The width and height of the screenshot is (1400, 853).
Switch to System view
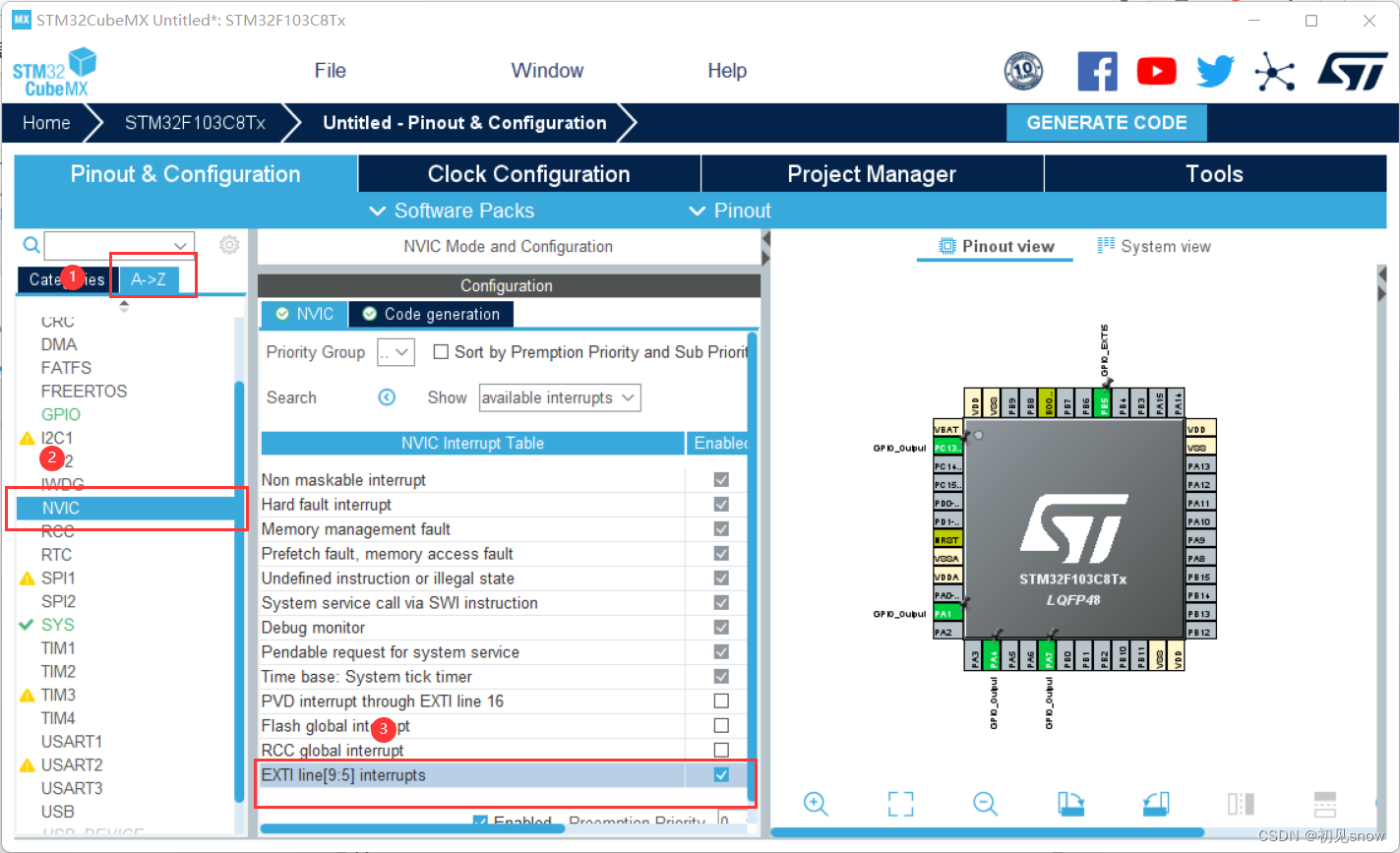point(1154,246)
